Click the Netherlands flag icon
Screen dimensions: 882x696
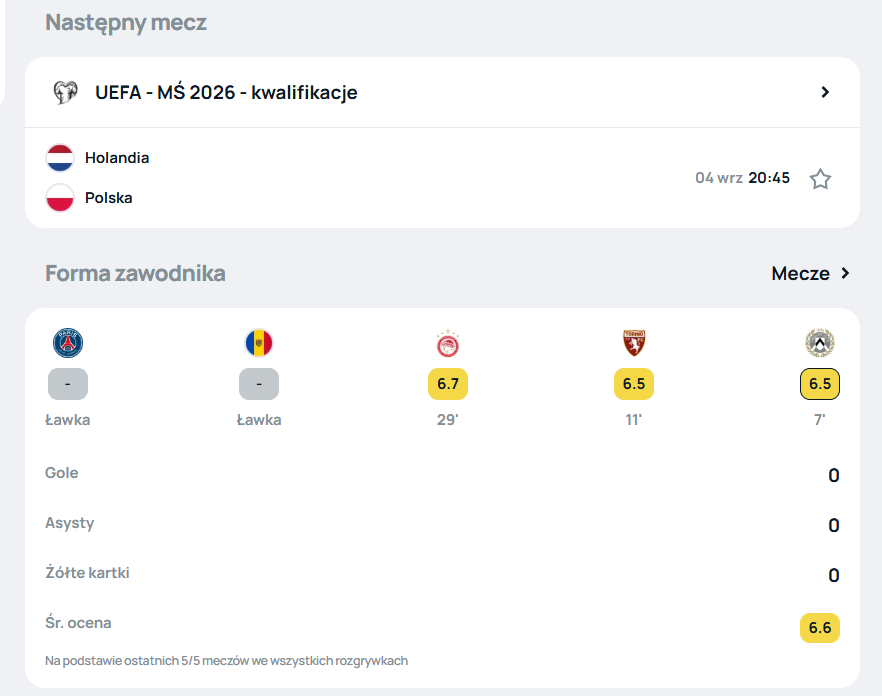[x=60, y=158]
